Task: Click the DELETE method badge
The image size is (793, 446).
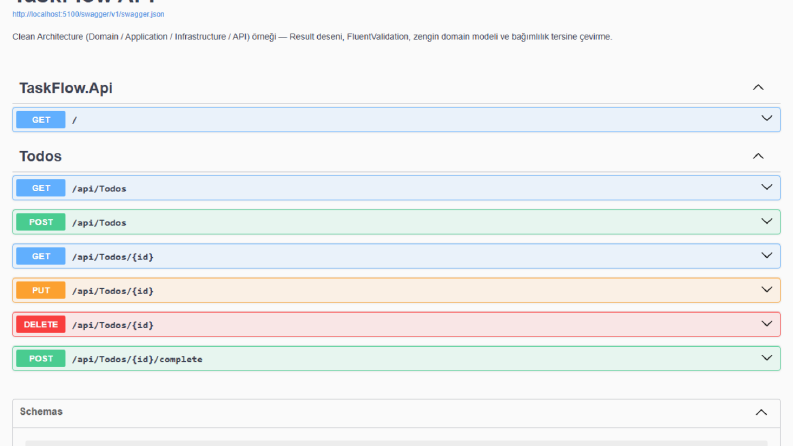Action: [40, 325]
